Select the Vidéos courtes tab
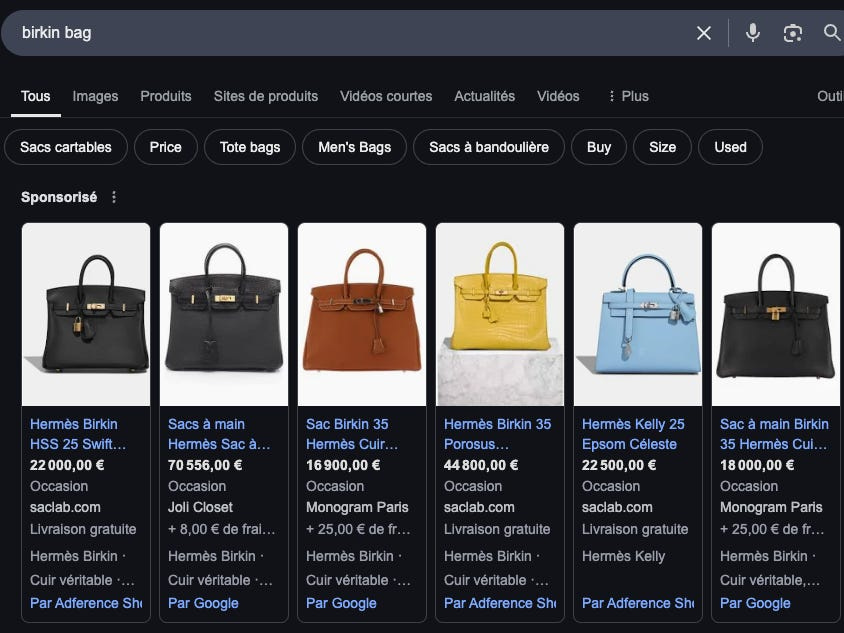The height and width of the screenshot is (633, 844). (386, 96)
